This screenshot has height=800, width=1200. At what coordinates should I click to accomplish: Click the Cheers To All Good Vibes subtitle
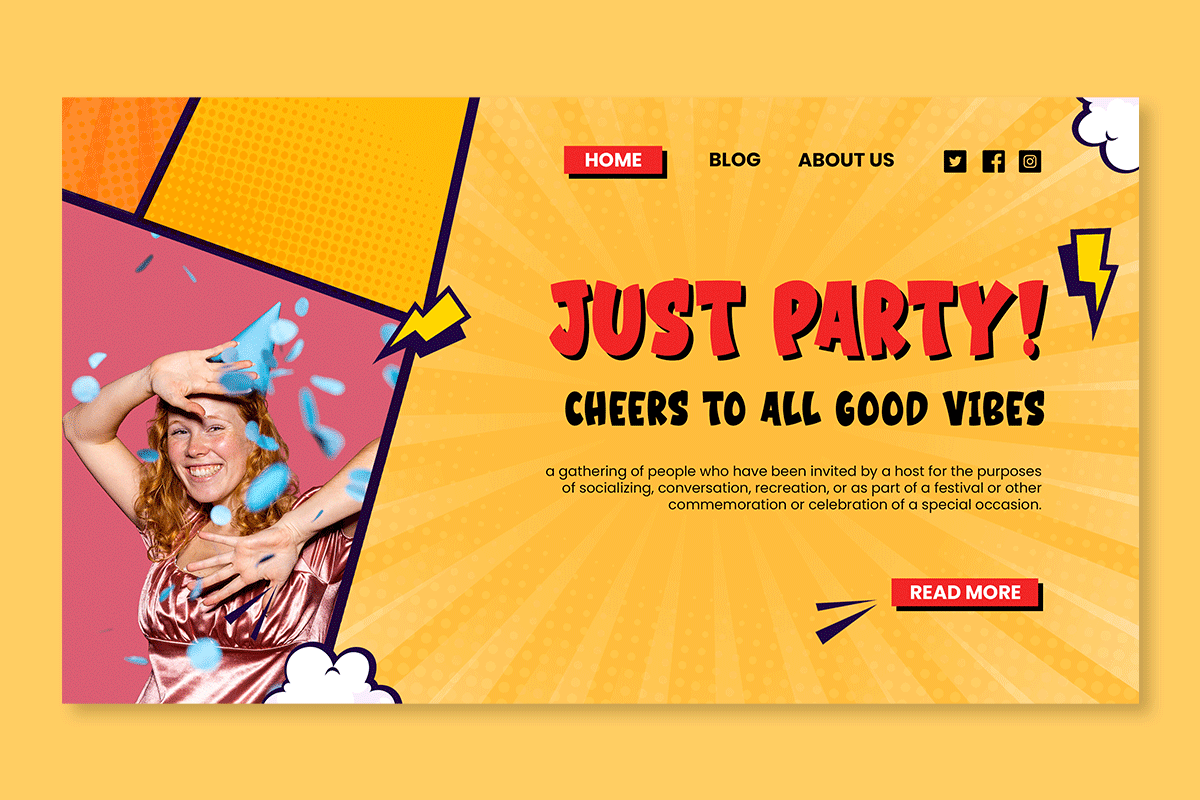tap(805, 409)
